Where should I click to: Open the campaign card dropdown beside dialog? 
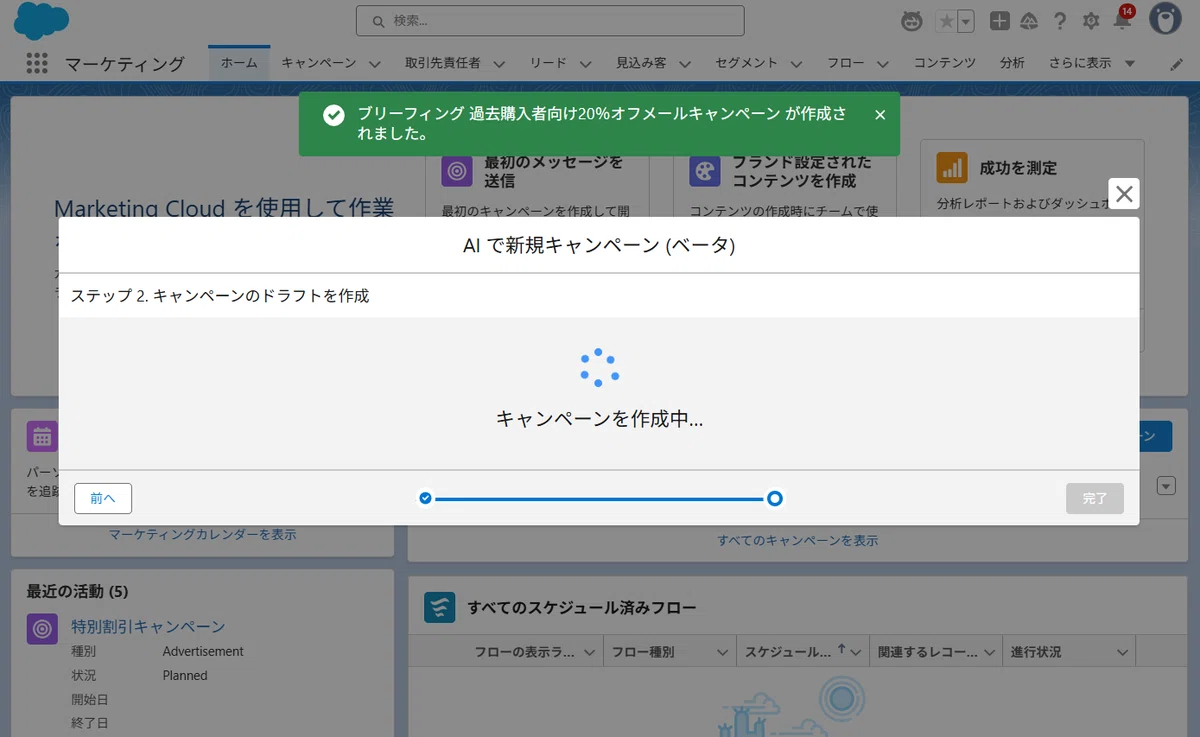1166,485
